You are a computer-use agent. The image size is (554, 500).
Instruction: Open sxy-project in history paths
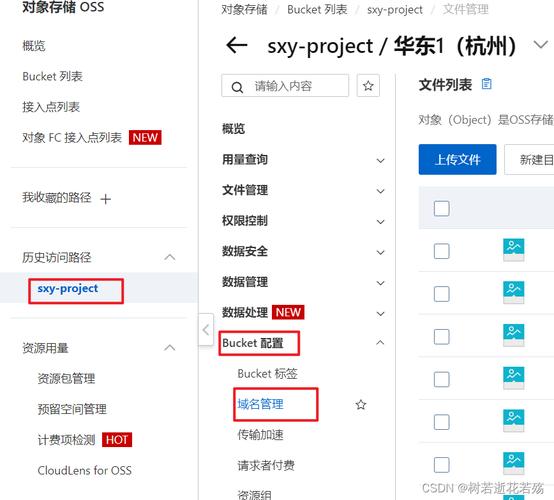click(68, 289)
